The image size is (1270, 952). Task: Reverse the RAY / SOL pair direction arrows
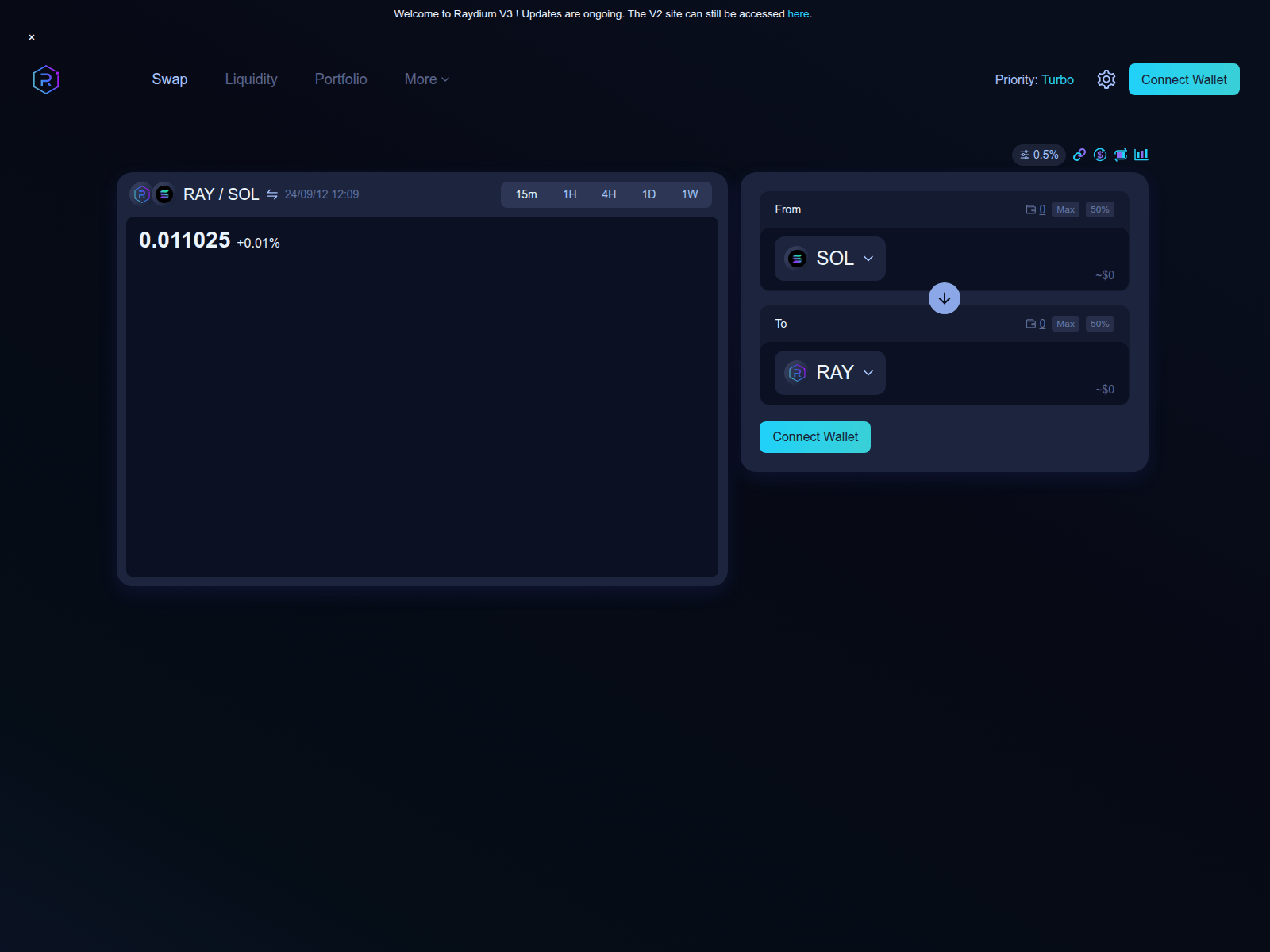272,194
